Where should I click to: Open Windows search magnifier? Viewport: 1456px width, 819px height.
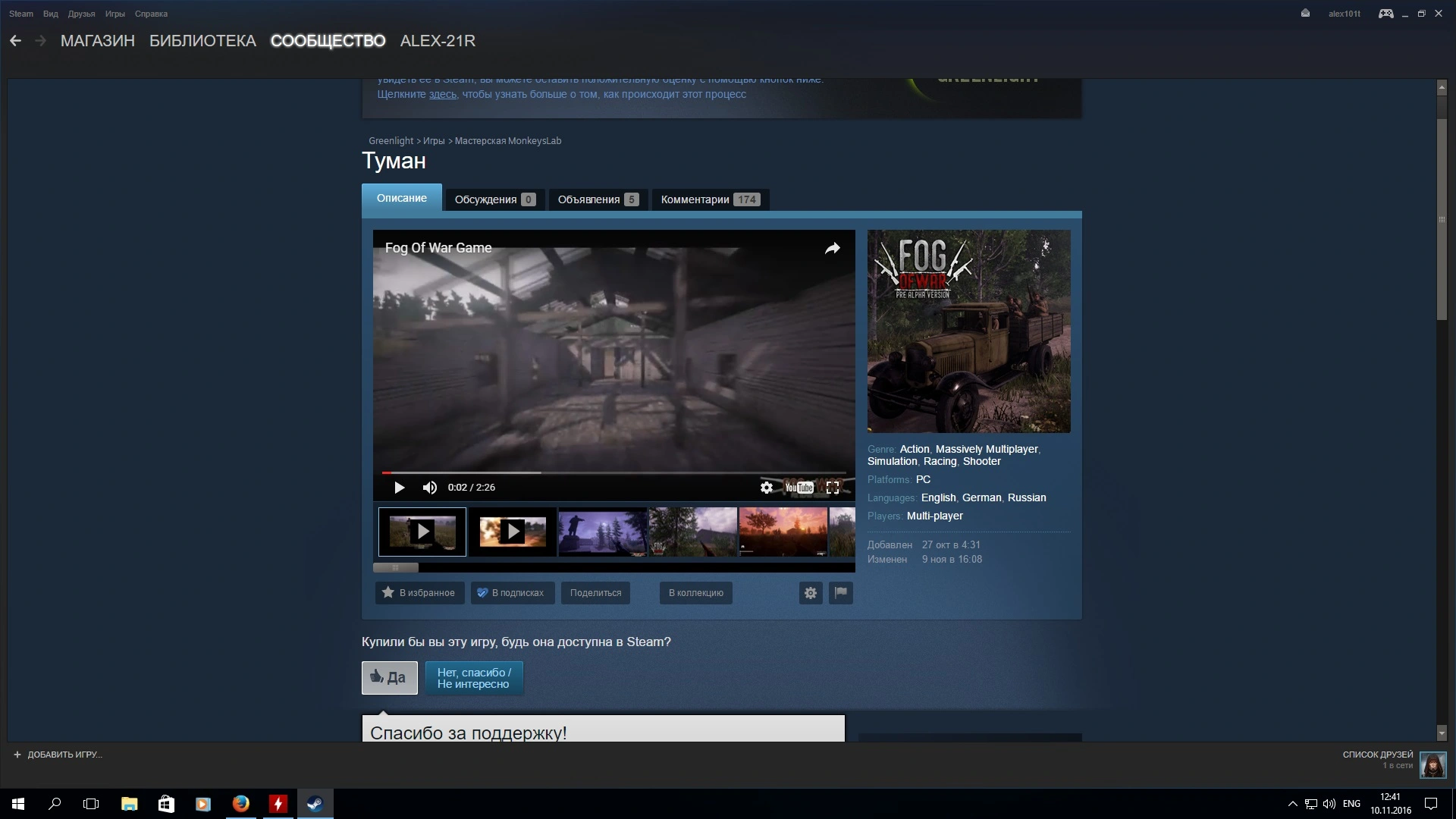click(x=55, y=804)
